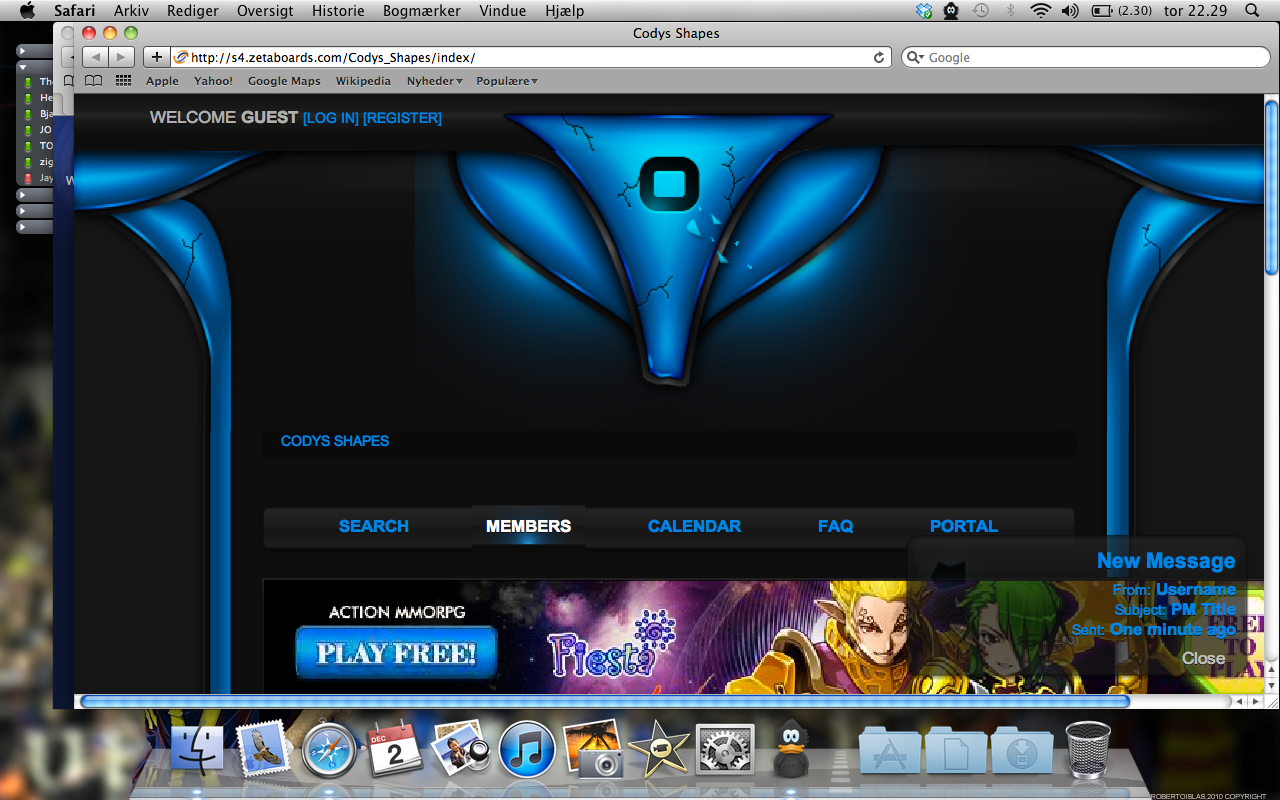Switch to the MEMBERS forum tab
The height and width of the screenshot is (800, 1280).
tap(528, 526)
